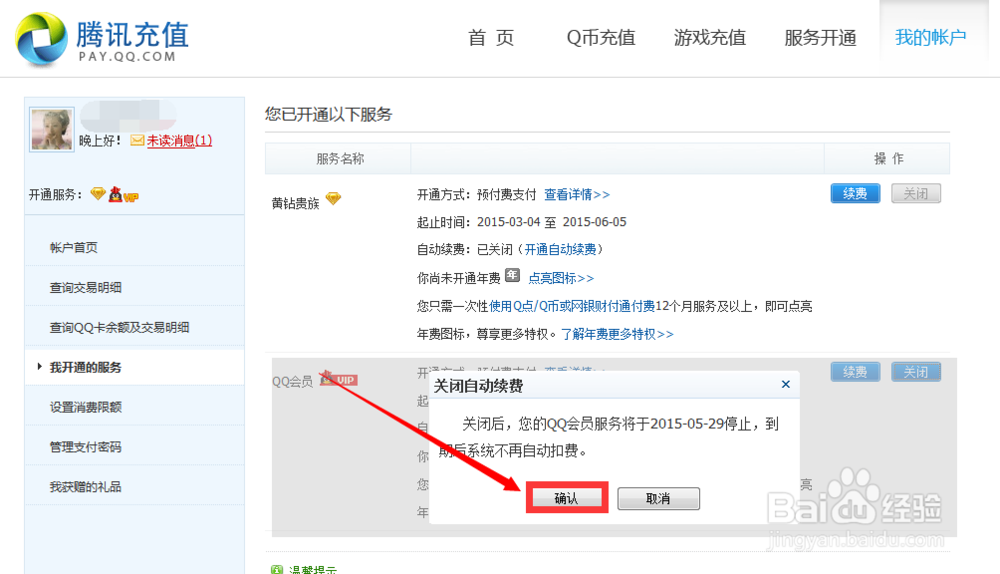
Task: Select 我开通的服务 sidebar item
Action: click(x=85, y=367)
